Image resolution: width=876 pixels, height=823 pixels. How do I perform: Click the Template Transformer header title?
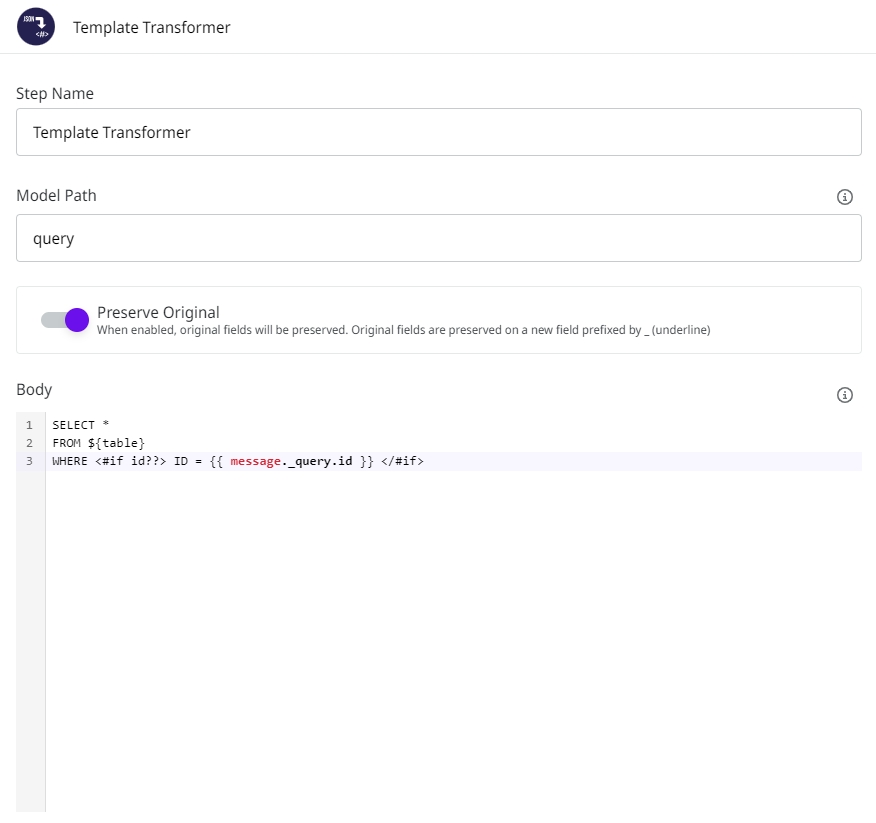tap(152, 28)
